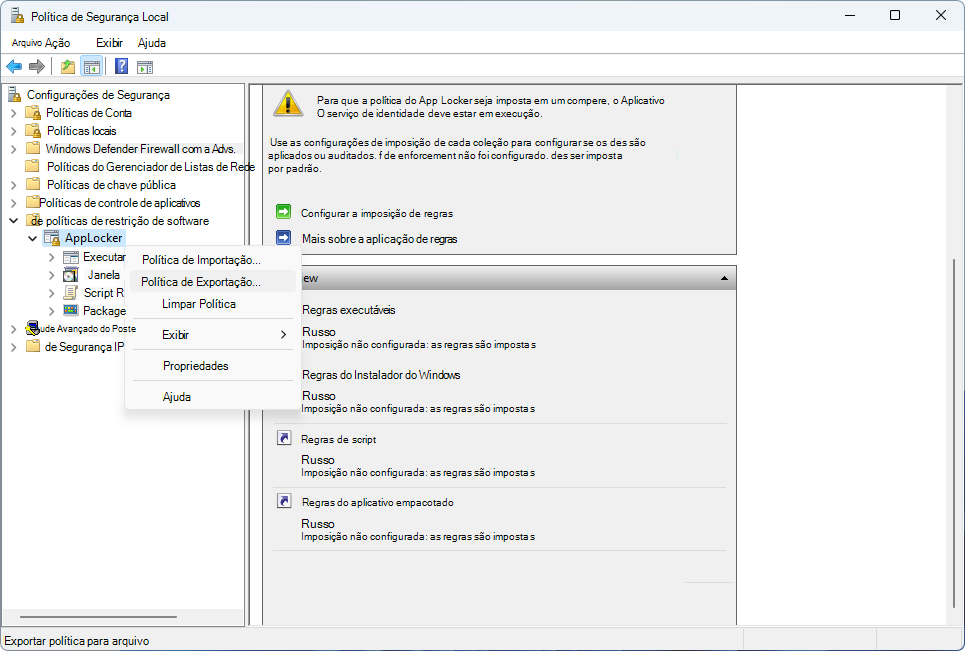Collapse the overview section header arrow
Image resolution: width=965 pixels, height=651 pixels.
tap(724, 278)
